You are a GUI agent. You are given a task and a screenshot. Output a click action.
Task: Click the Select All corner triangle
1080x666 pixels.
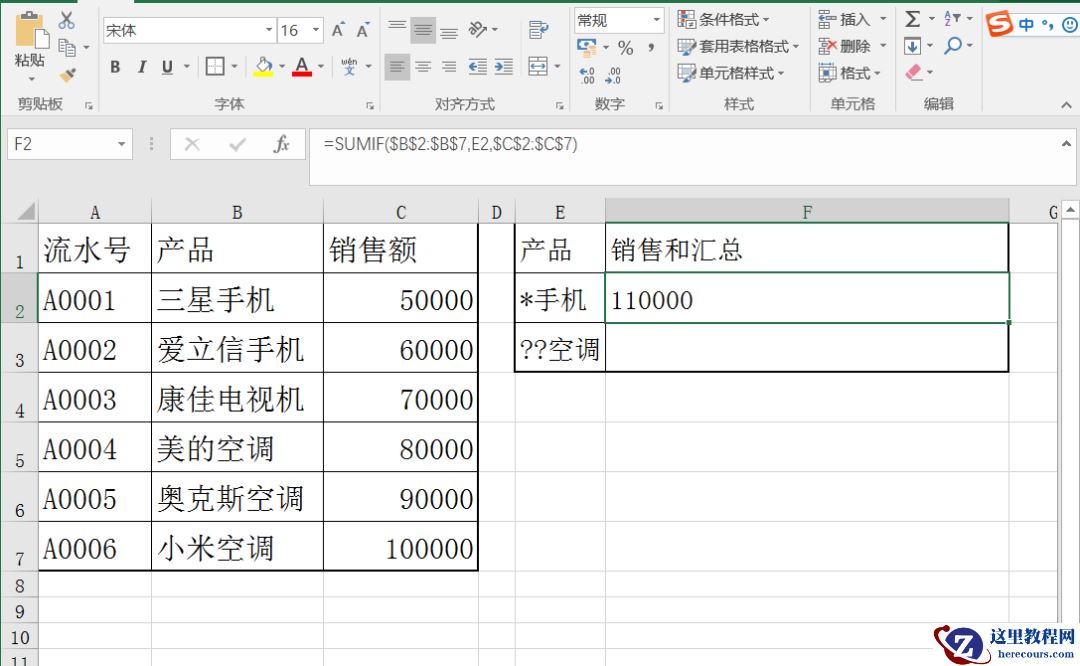25,211
